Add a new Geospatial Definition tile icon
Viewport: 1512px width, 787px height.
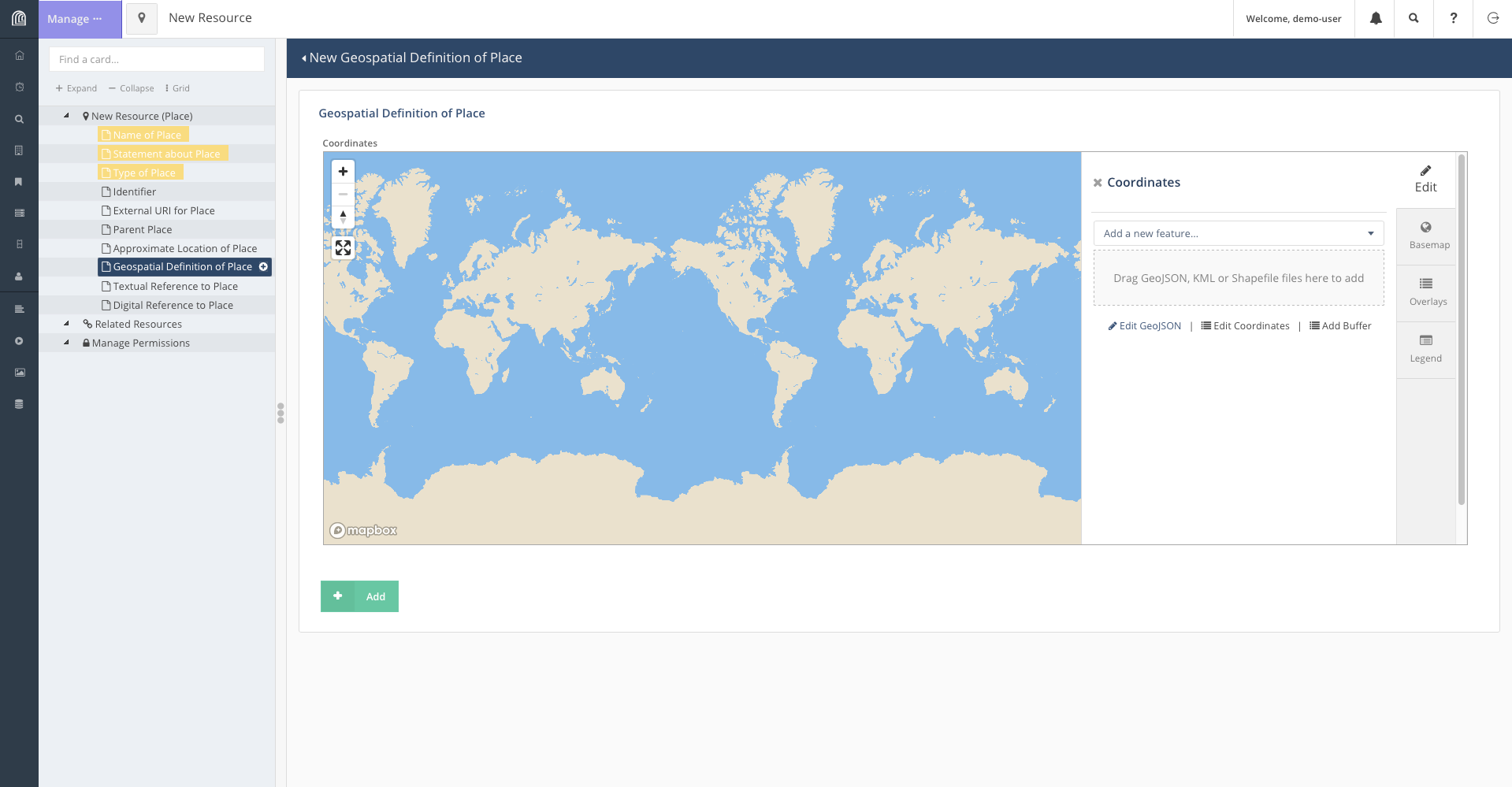click(x=263, y=267)
